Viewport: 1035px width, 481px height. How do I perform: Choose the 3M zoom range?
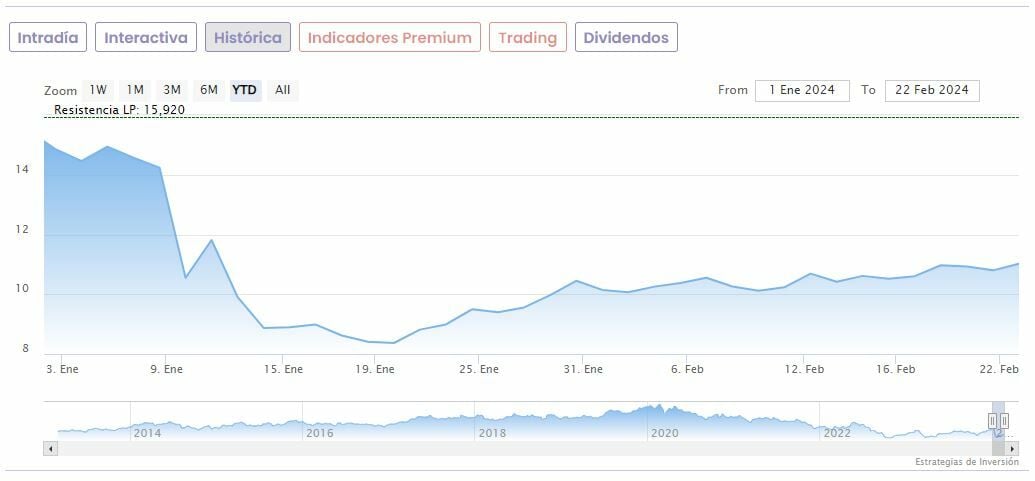[172, 90]
